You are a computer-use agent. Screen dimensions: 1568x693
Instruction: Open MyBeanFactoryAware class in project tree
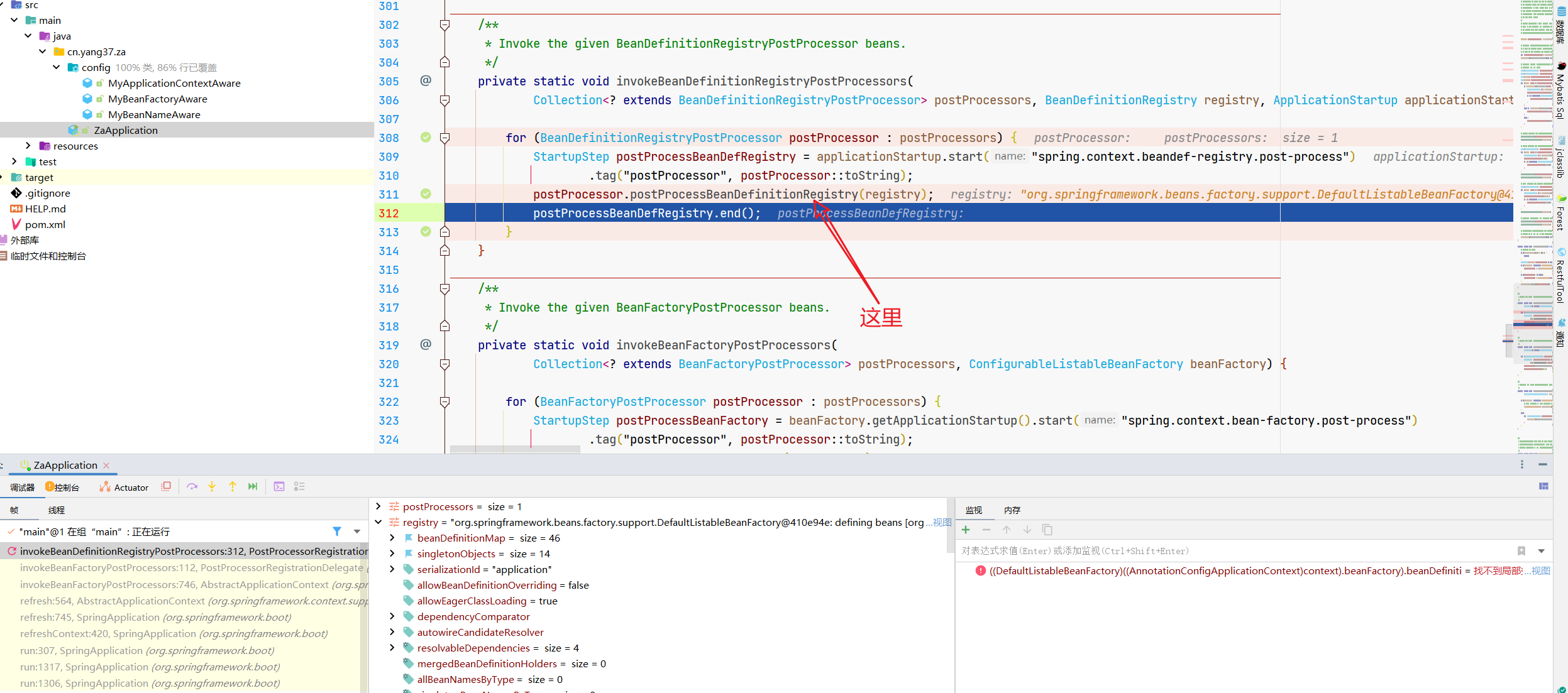coord(157,99)
